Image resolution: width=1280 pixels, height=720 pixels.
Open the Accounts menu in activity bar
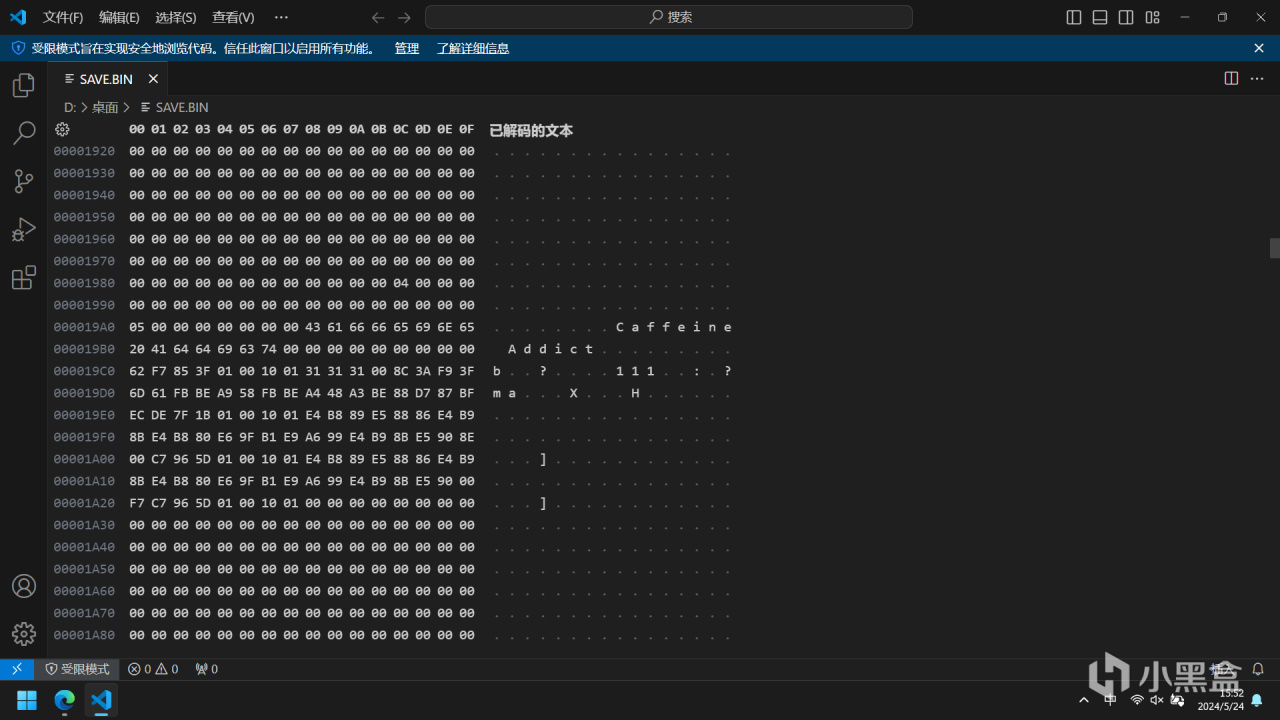pos(24,586)
